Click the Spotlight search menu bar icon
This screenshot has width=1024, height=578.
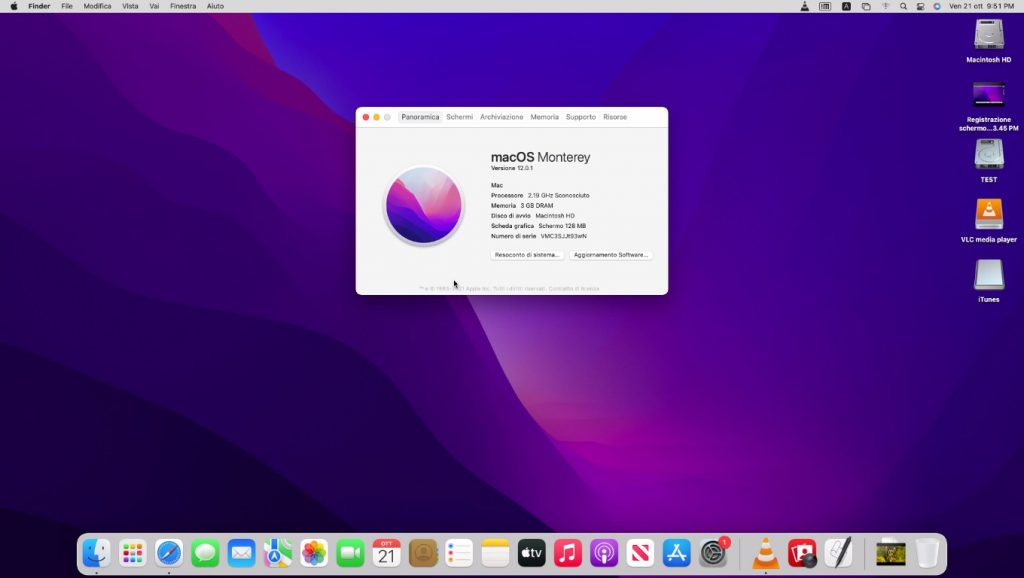point(903,6)
